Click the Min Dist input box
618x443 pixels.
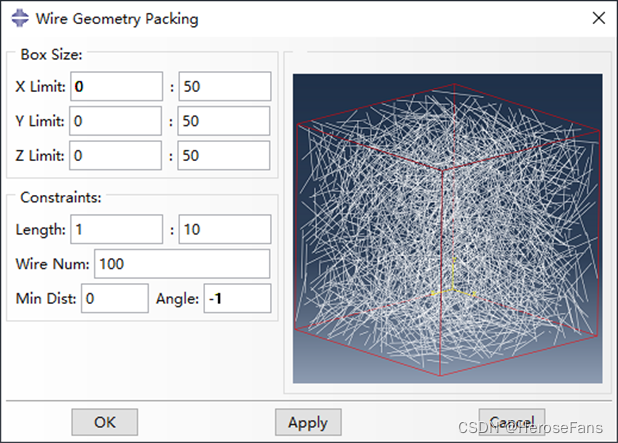coord(114,298)
